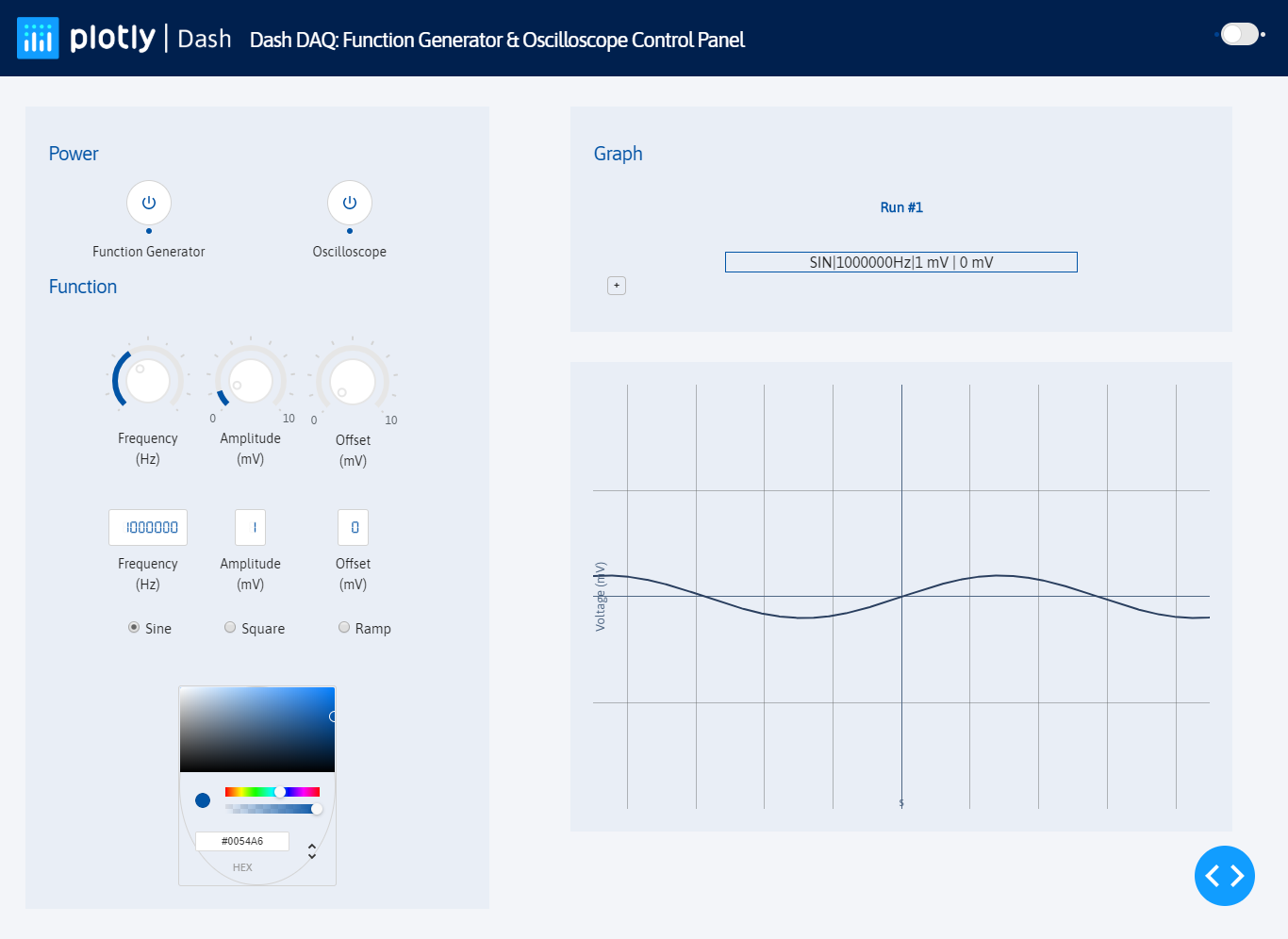This screenshot has width=1288, height=939.
Task: Click the control panel page title
Action: click(x=497, y=40)
